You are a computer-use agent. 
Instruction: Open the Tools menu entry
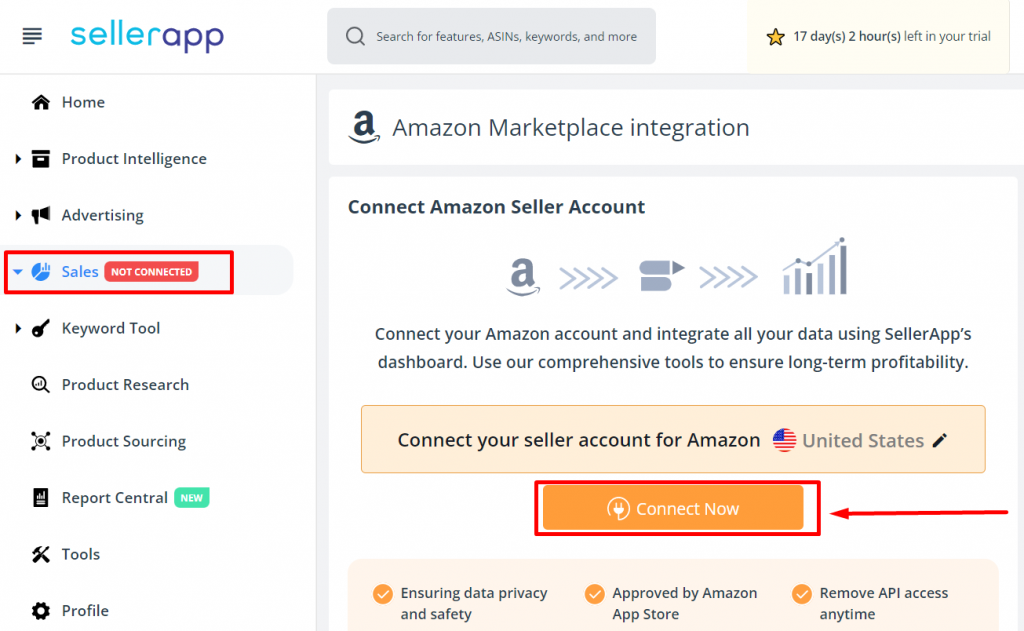[80, 554]
